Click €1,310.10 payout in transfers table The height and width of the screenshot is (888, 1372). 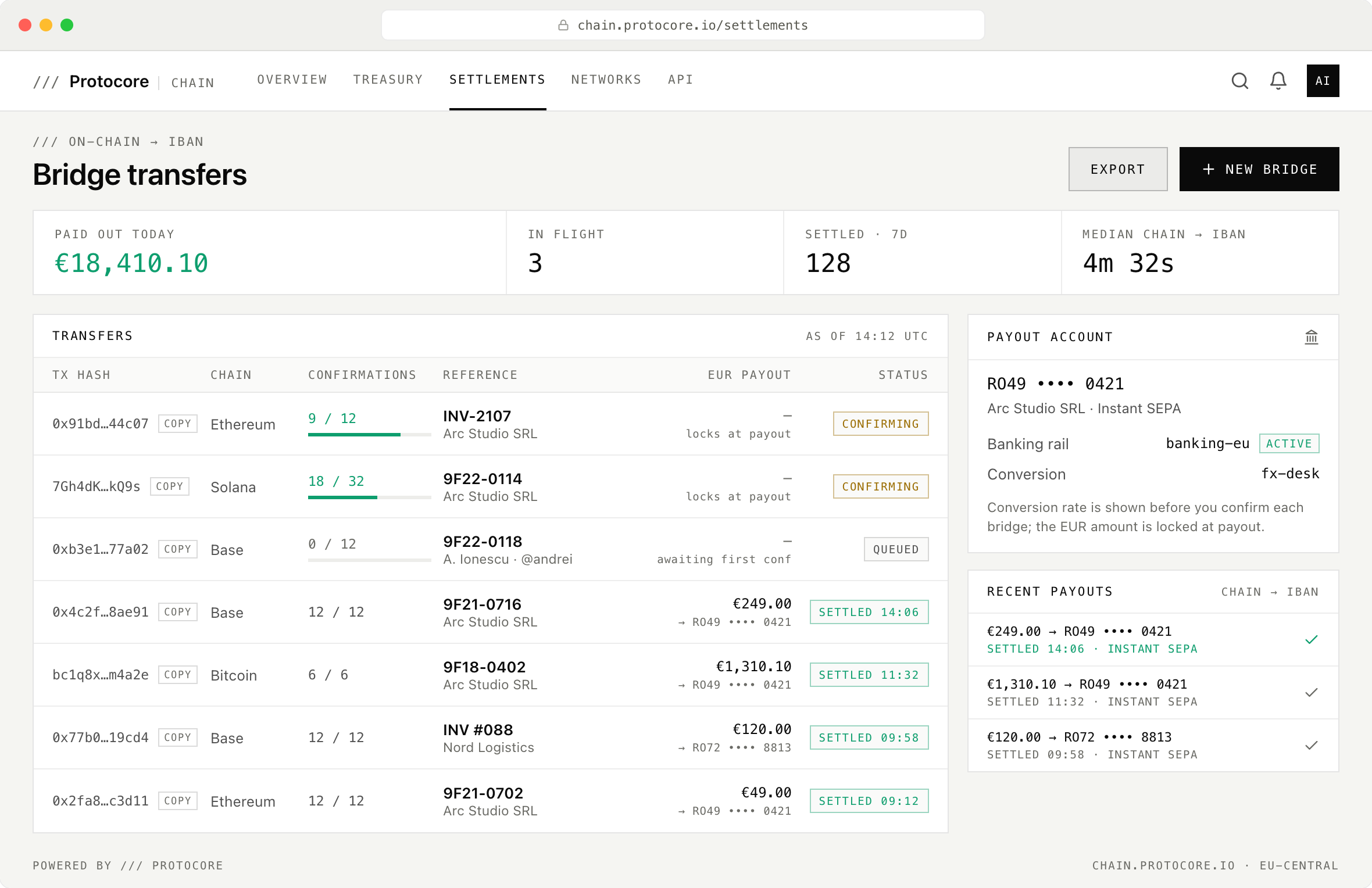coord(753,667)
